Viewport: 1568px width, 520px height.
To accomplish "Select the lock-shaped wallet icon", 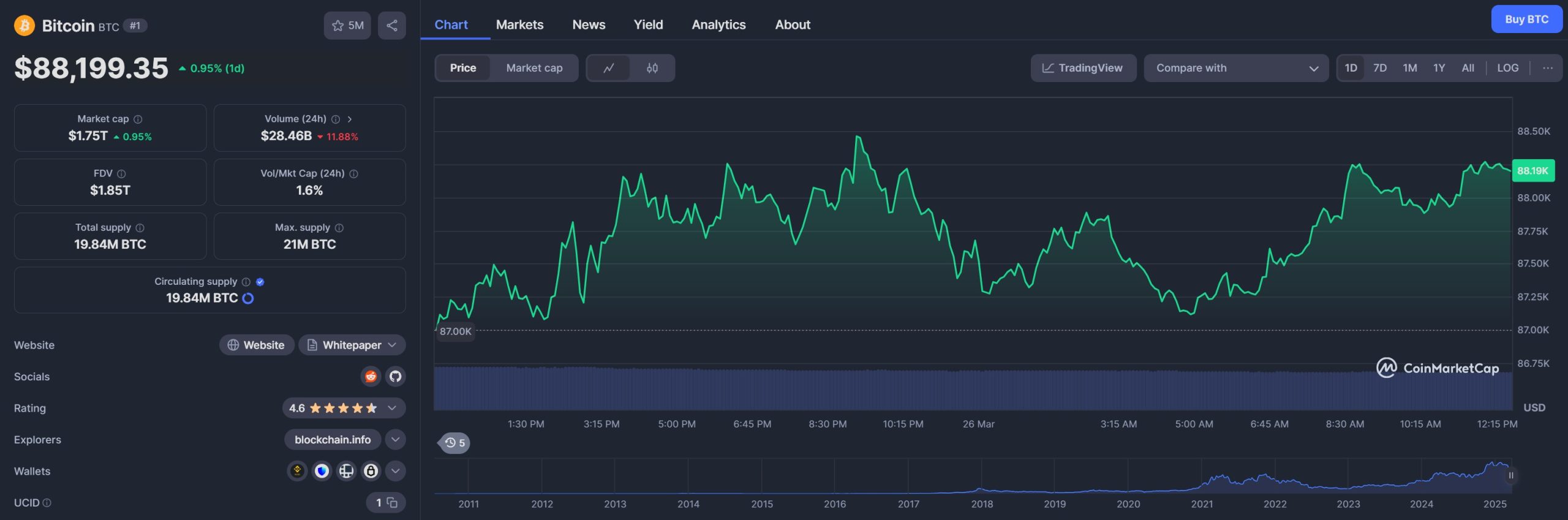I will click(x=371, y=470).
